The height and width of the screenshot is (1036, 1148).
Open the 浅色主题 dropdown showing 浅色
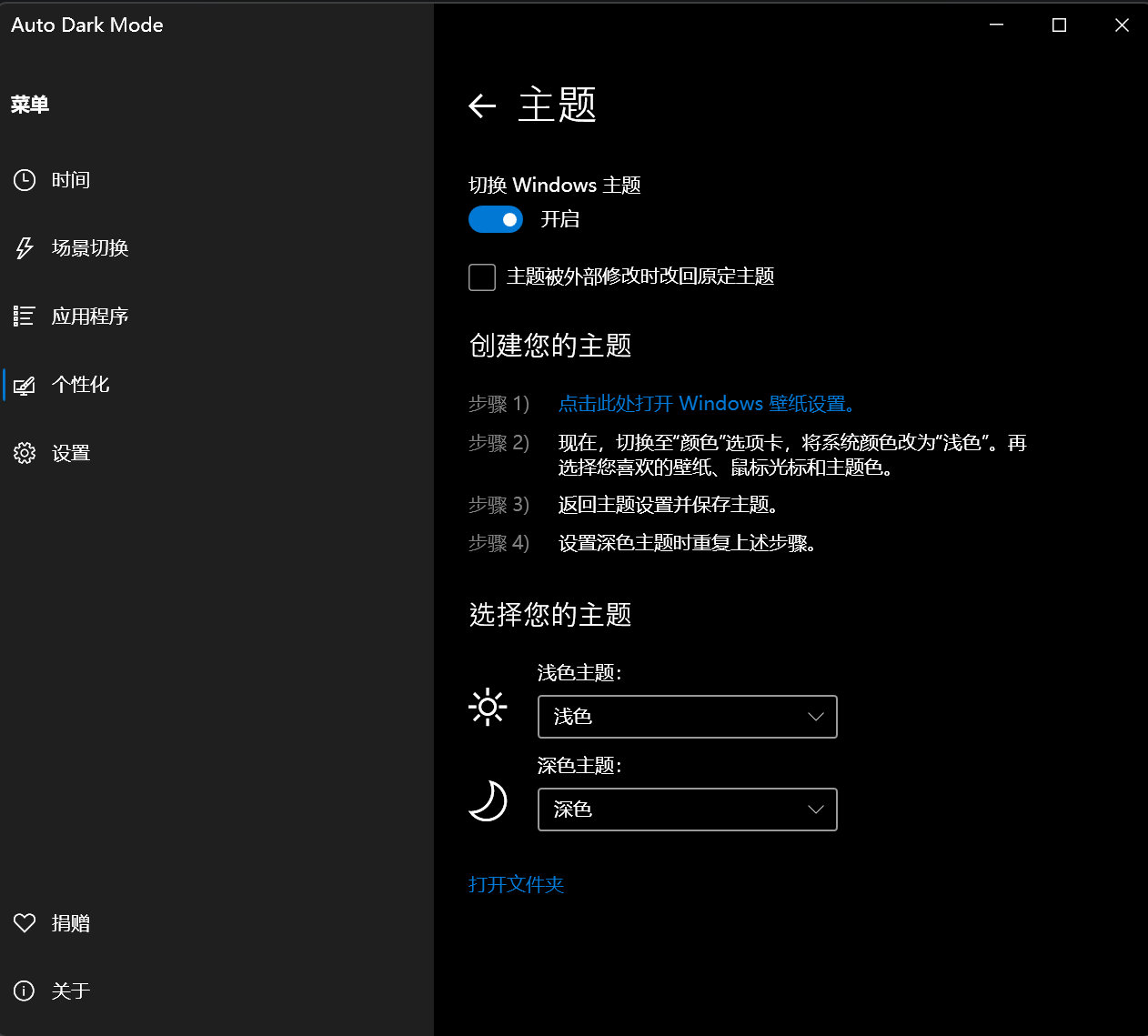pos(688,717)
